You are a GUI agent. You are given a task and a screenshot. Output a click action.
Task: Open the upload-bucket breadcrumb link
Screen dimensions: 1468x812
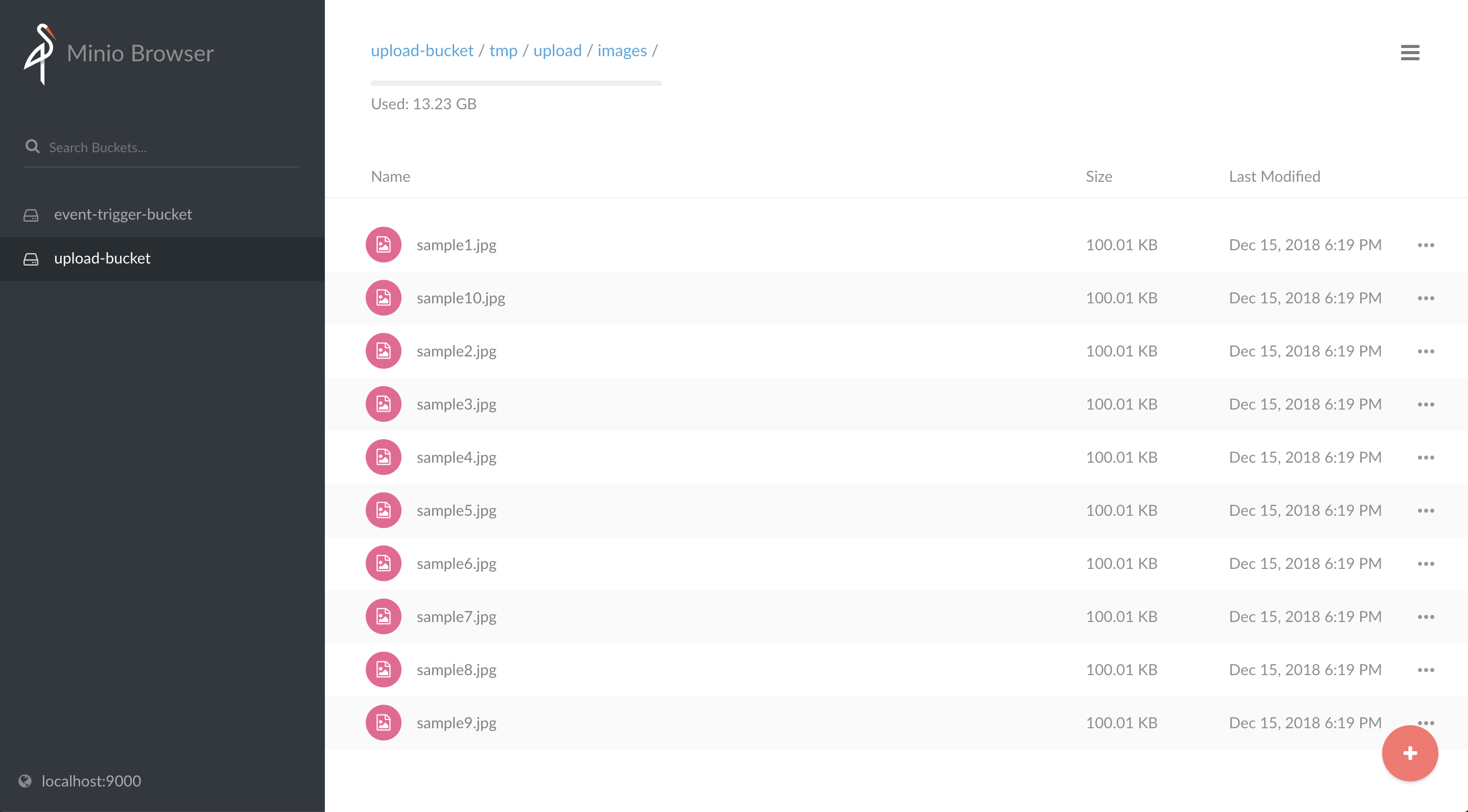422,51
